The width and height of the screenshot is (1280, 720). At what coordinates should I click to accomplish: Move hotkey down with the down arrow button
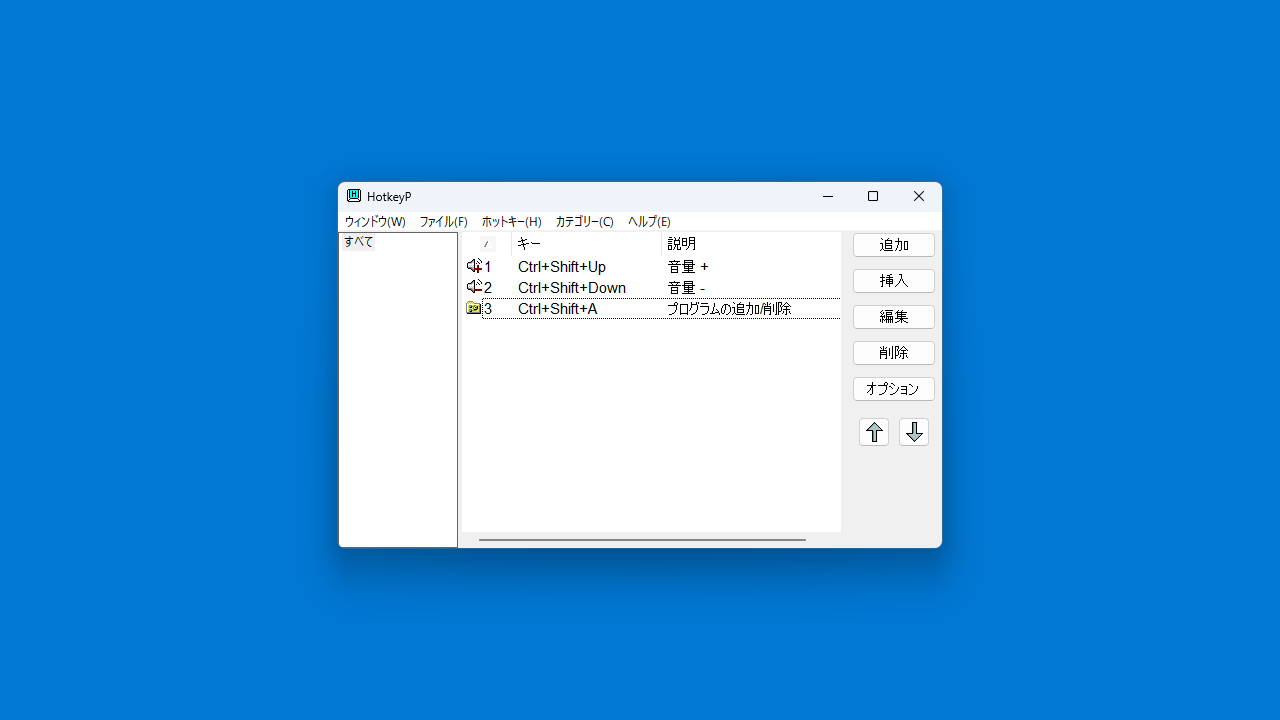914,432
